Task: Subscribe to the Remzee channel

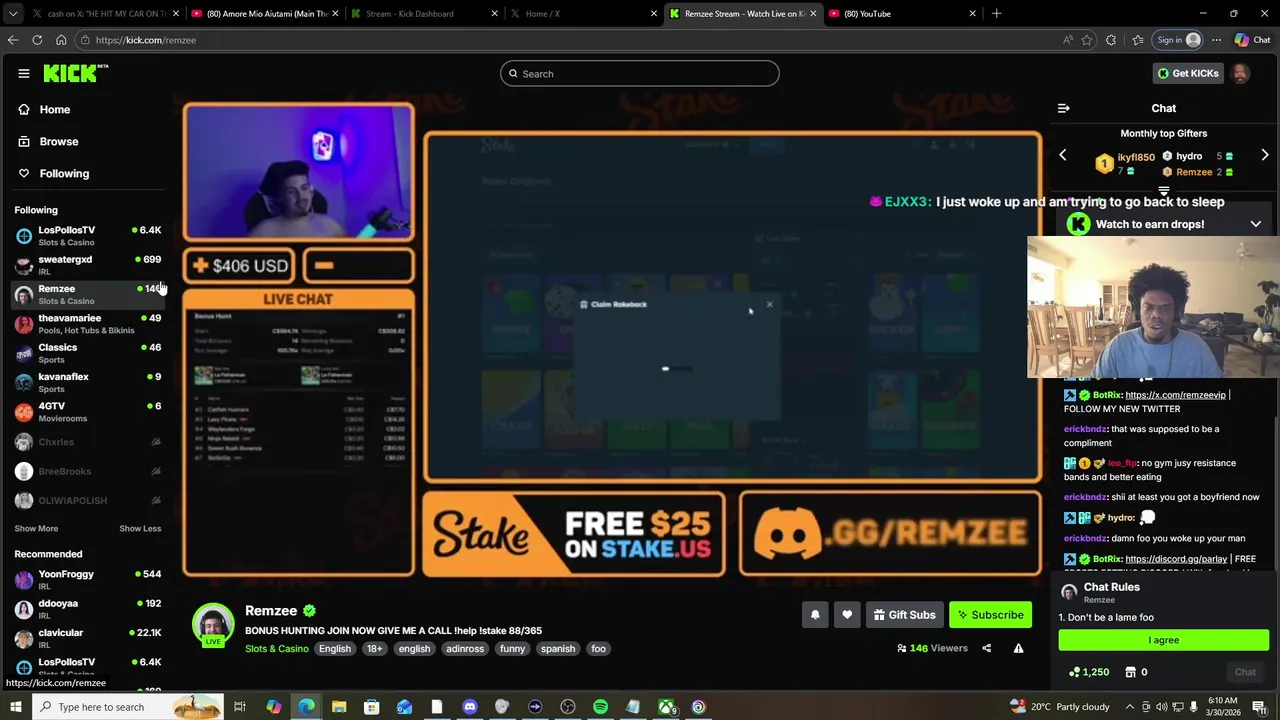Action: 990,615
